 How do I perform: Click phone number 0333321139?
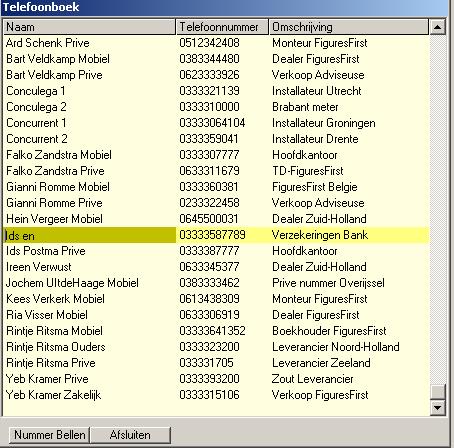point(209,91)
